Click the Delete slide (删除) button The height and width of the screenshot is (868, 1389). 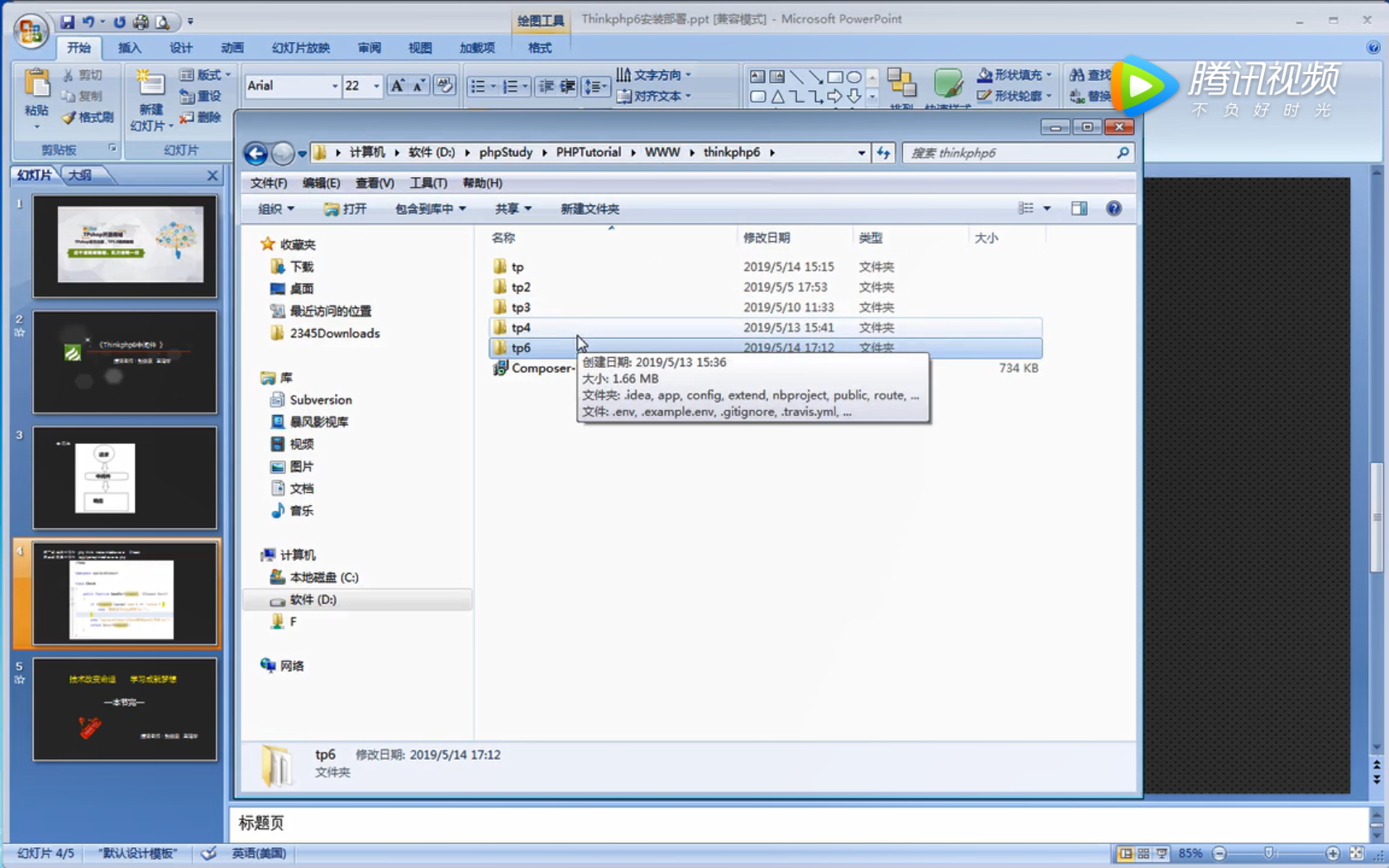[x=200, y=117]
